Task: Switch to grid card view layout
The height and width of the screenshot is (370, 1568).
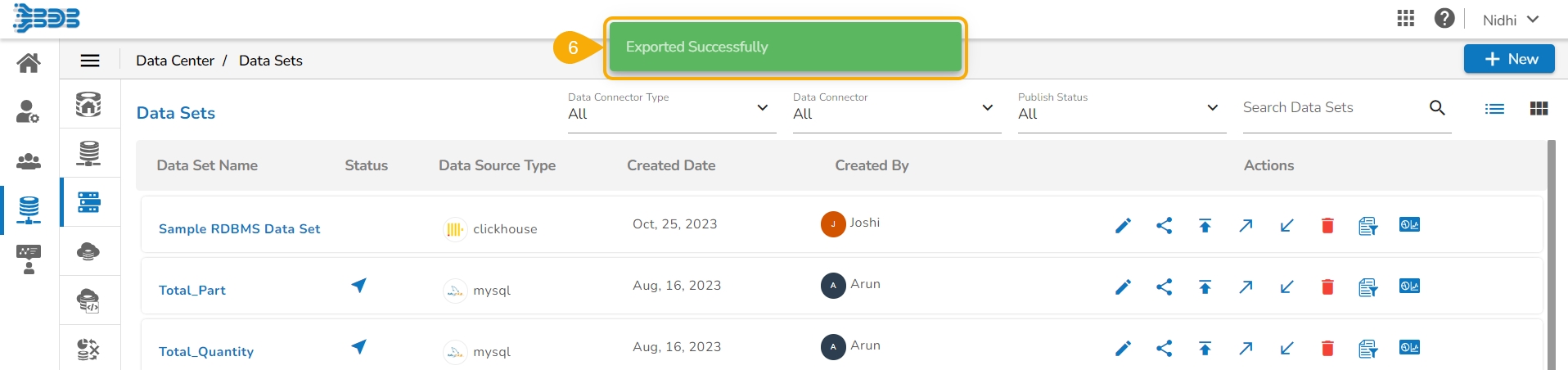Action: (1539, 109)
